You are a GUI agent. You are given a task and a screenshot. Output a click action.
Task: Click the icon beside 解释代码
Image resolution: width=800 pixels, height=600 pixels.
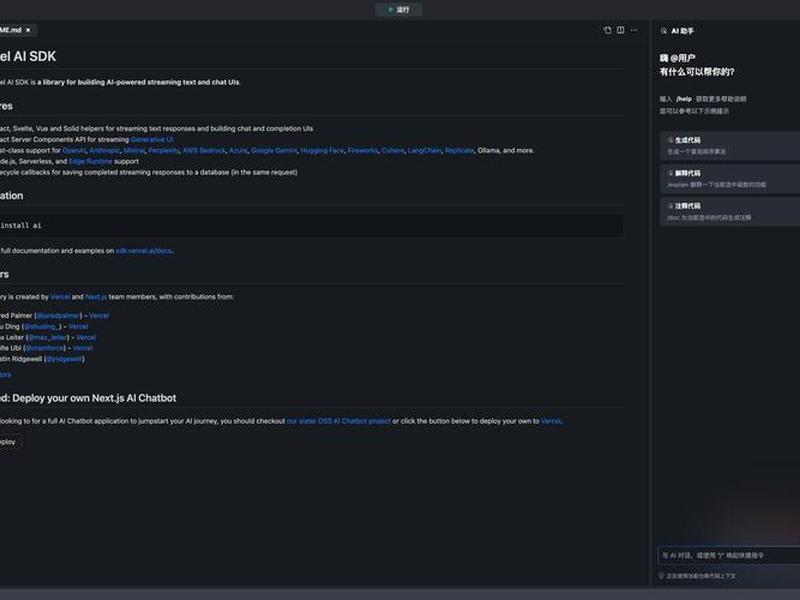(670, 173)
